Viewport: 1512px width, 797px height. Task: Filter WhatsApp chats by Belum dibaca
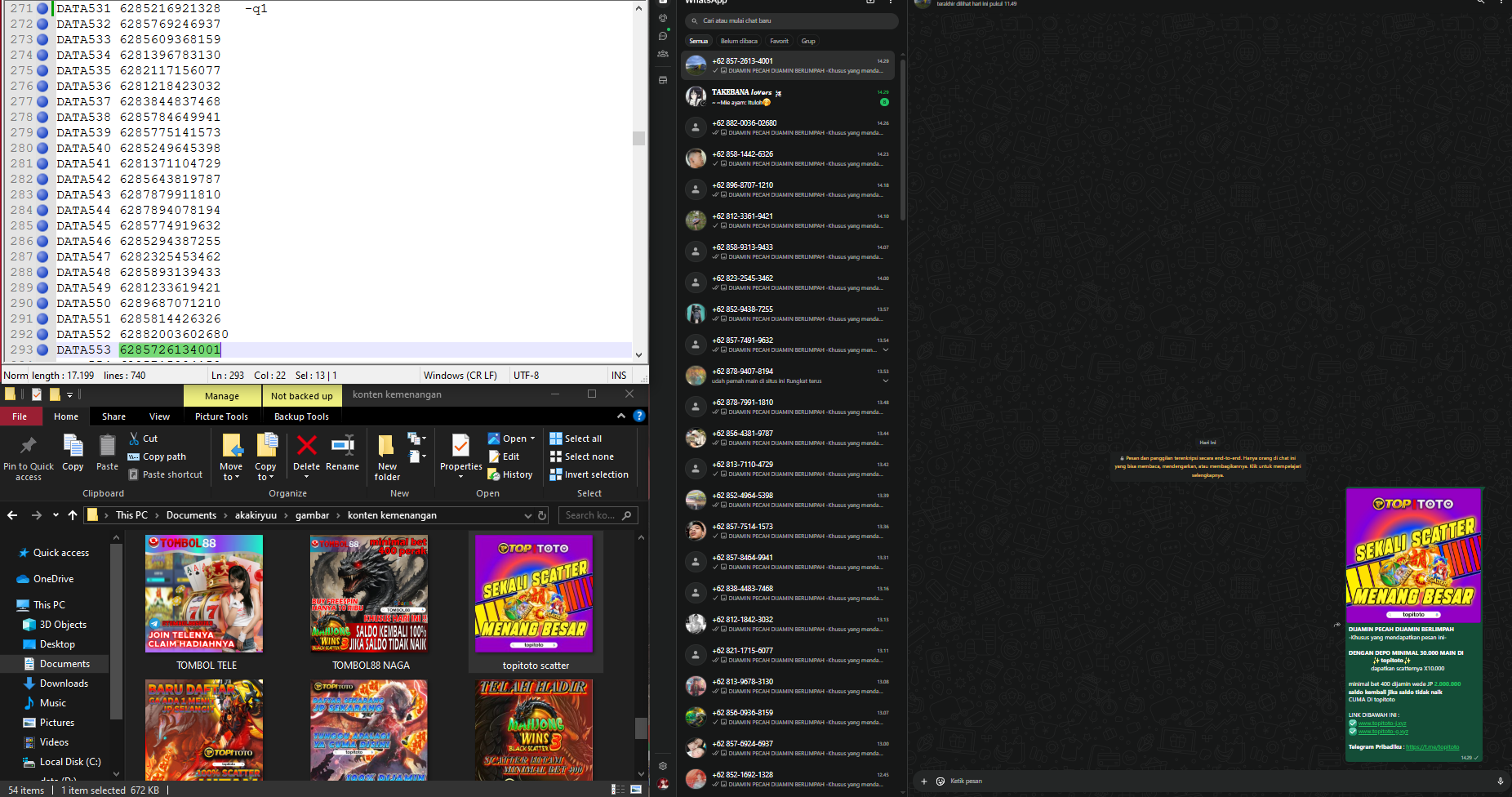pos(739,41)
